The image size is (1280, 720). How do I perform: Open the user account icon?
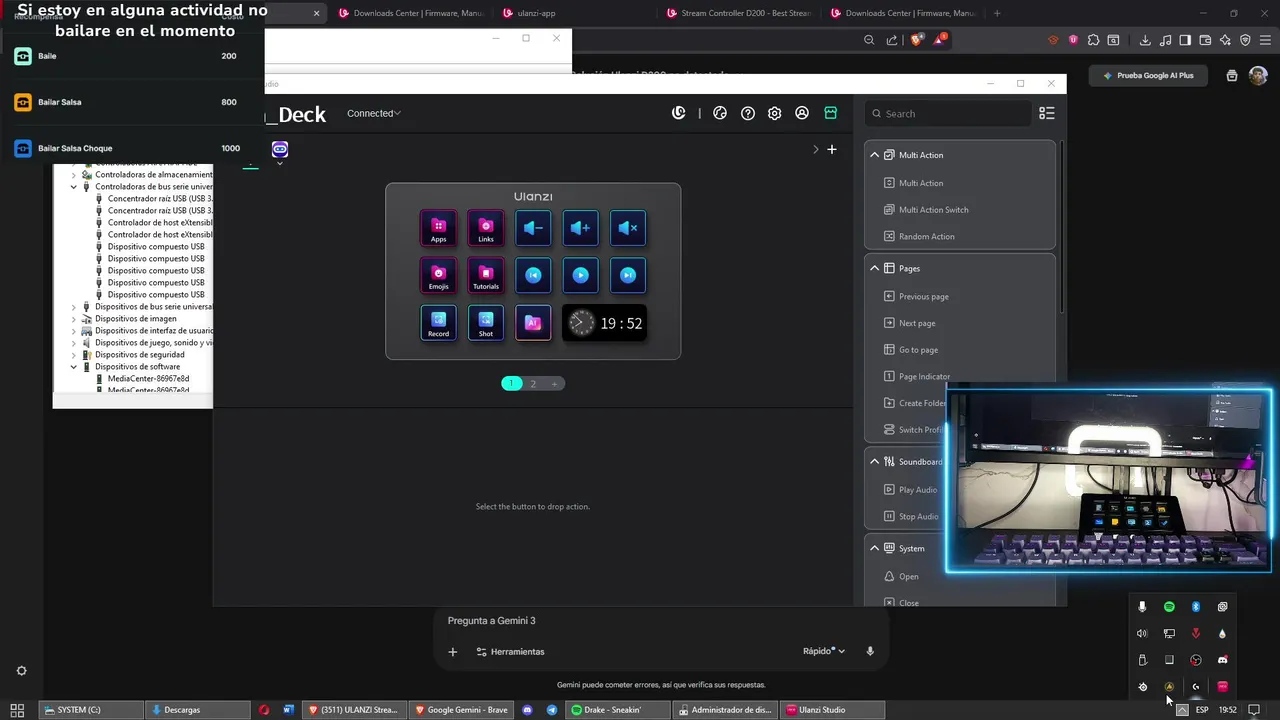pos(802,113)
